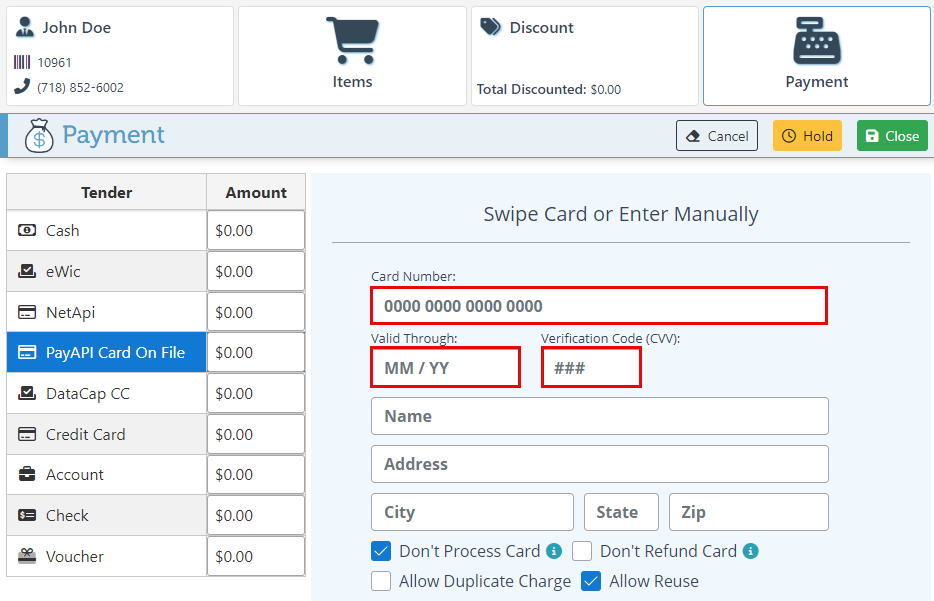The width and height of the screenshot is (934, 601).
Task: Click info icon beside Don't Refund Card
Action: pyautogui.click(x=751, y=551)
